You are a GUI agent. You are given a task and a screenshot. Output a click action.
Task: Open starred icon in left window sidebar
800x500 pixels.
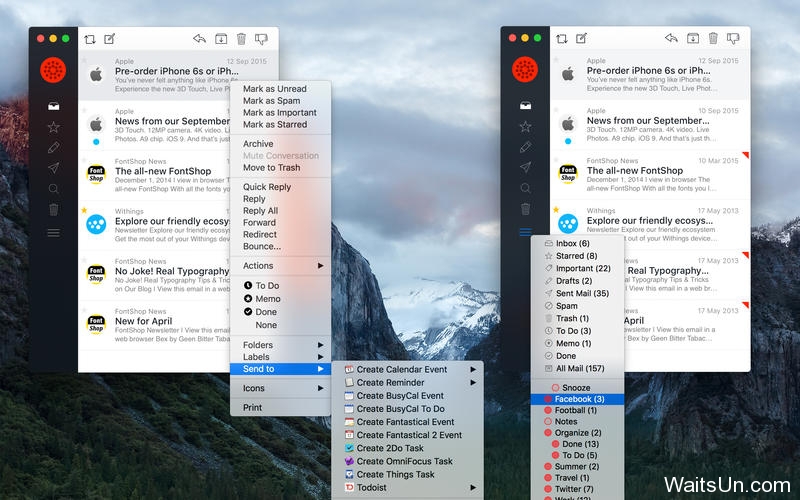point(54,127)
